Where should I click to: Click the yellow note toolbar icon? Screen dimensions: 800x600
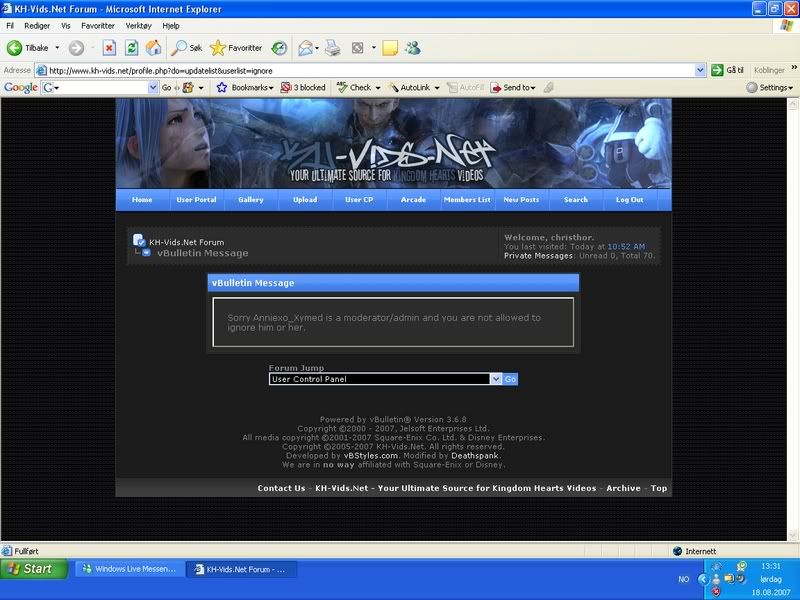point(390,48)
